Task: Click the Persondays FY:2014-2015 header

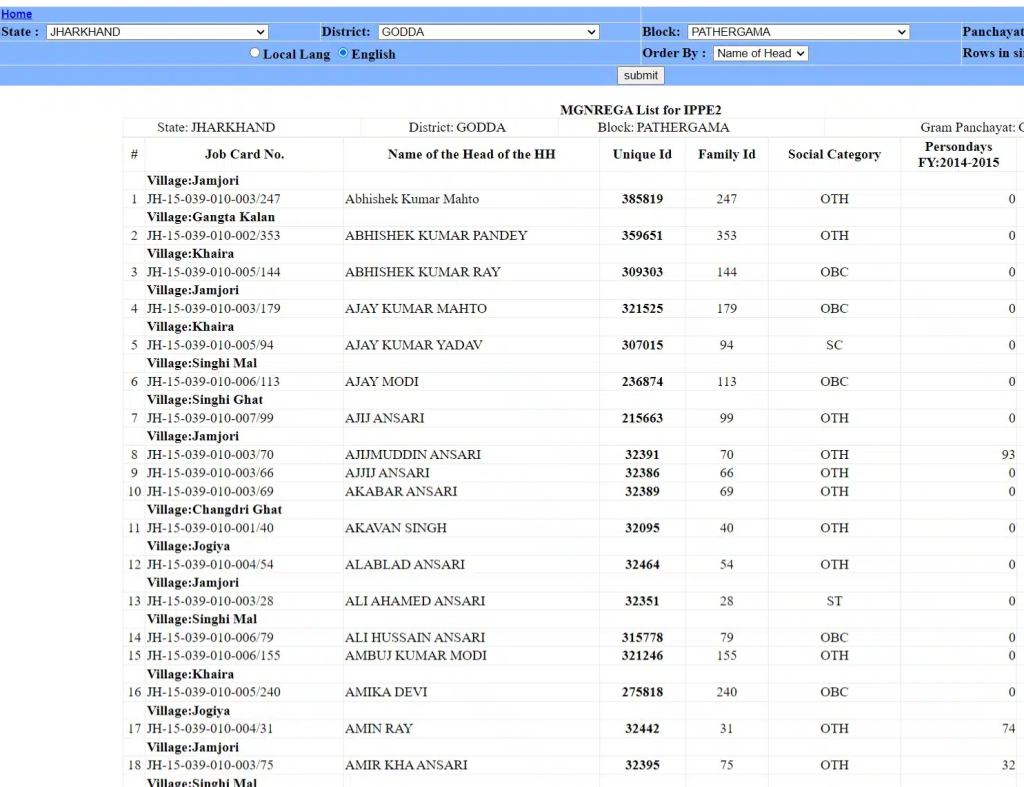Action: [x=959, y=155]
